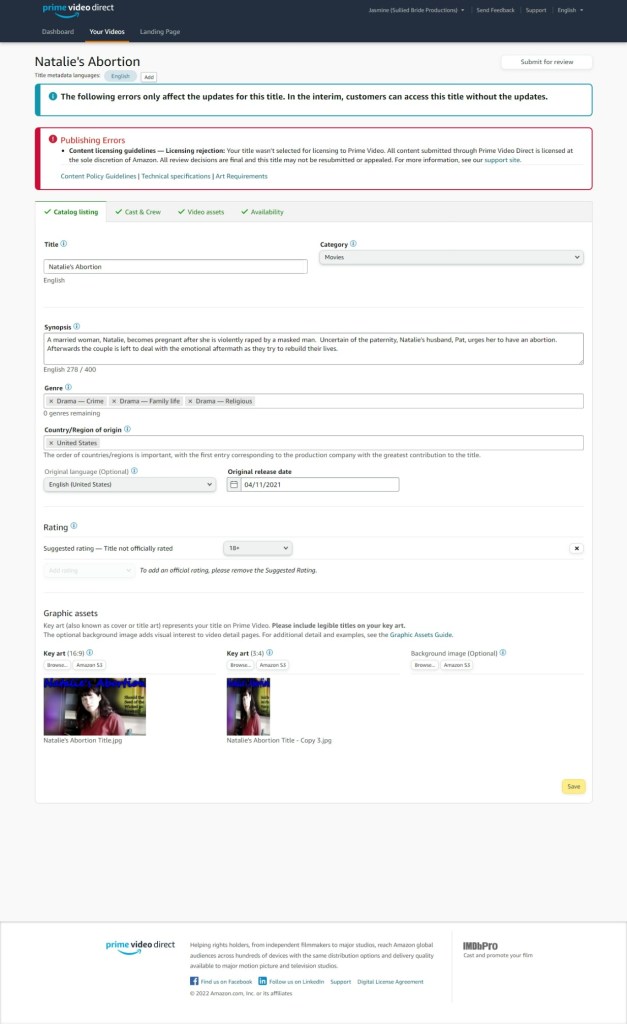Open the Category dropdown showing Movies
627x1024 pixels.
coord(451,258)
